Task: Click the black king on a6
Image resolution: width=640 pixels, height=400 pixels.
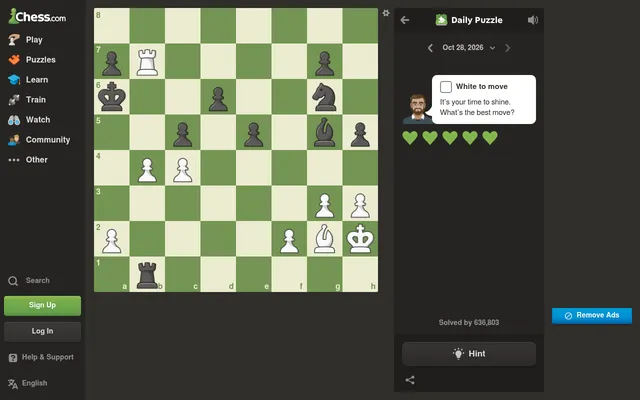Action: [112, 97]
